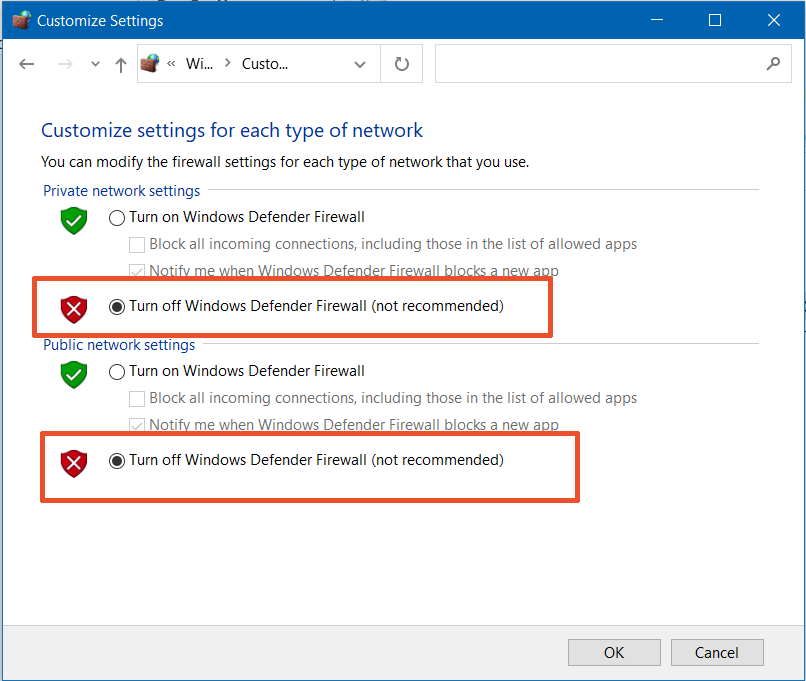
Task: Click the firewall icon in address bar
Action: pyautogui.click(x=150, y=64)
